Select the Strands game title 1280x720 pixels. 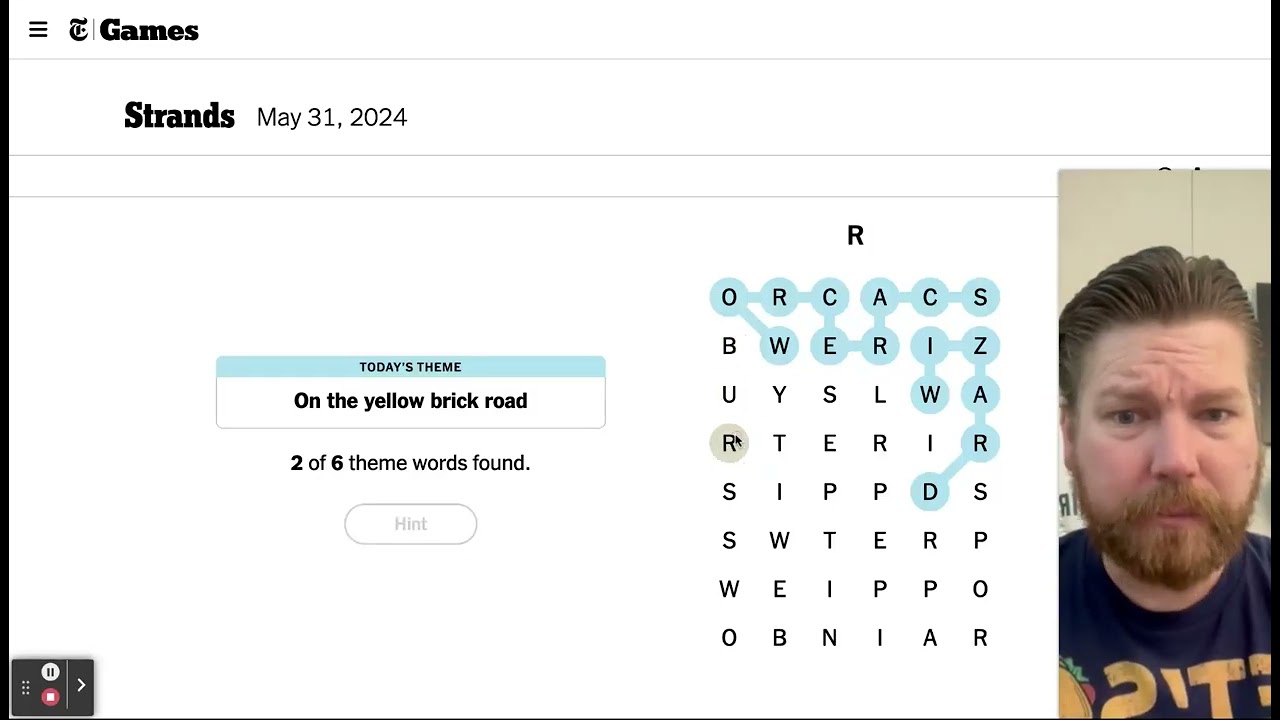[179, 116]
